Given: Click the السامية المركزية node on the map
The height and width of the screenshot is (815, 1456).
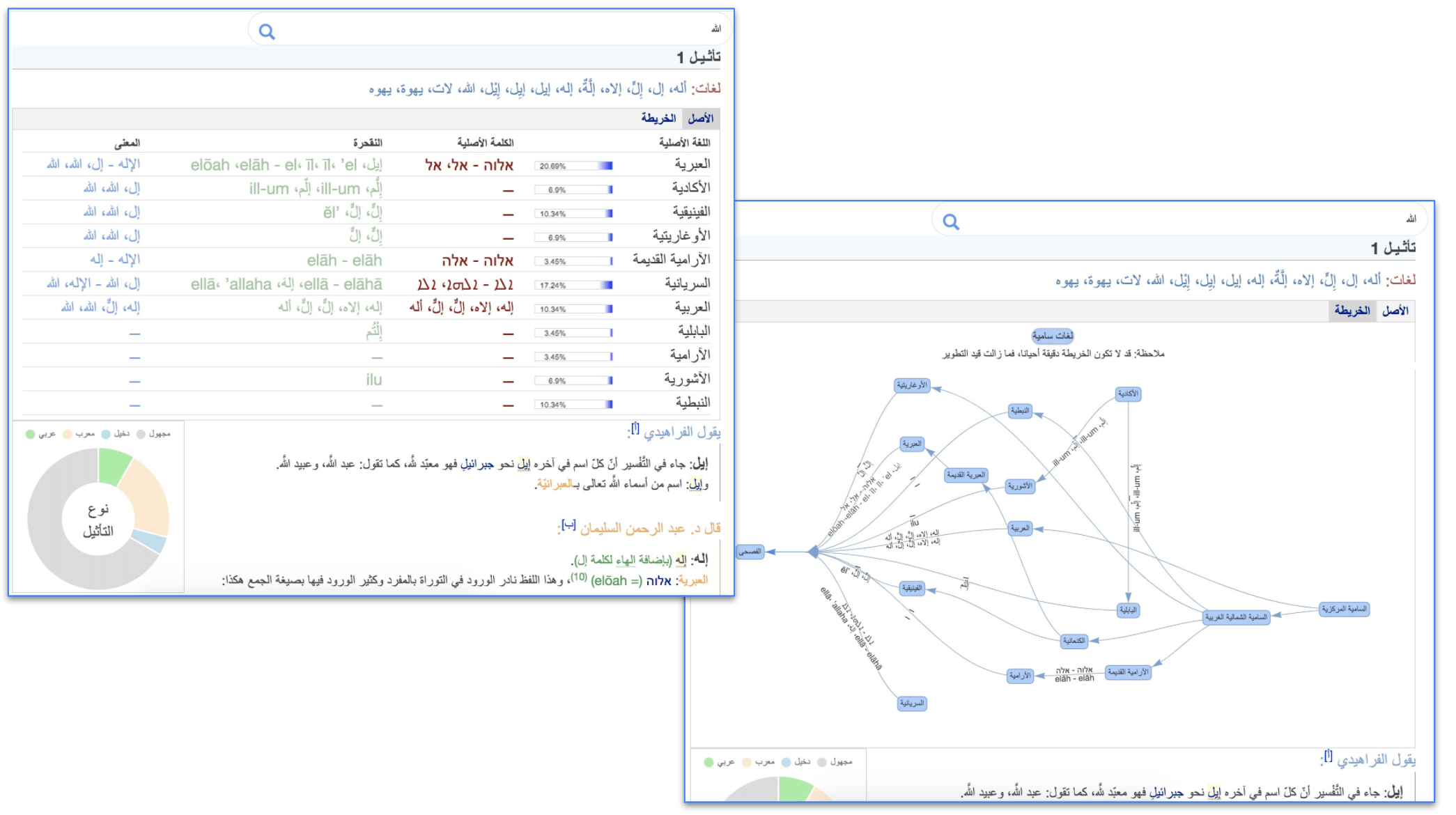Looking at the screenshot, I should tap(1344, 610).
